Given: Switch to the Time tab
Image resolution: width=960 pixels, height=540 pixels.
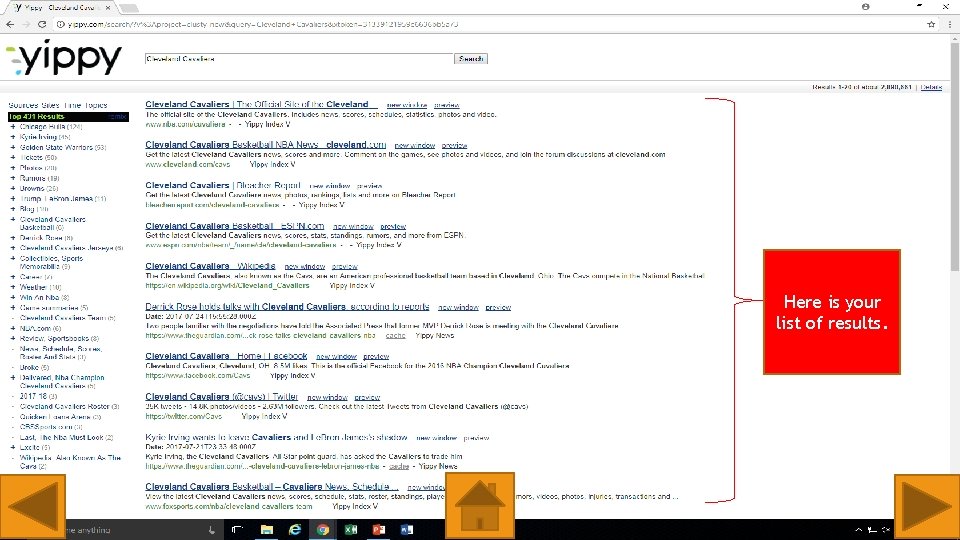Looking at the screenshot, I should coord(72,105).
